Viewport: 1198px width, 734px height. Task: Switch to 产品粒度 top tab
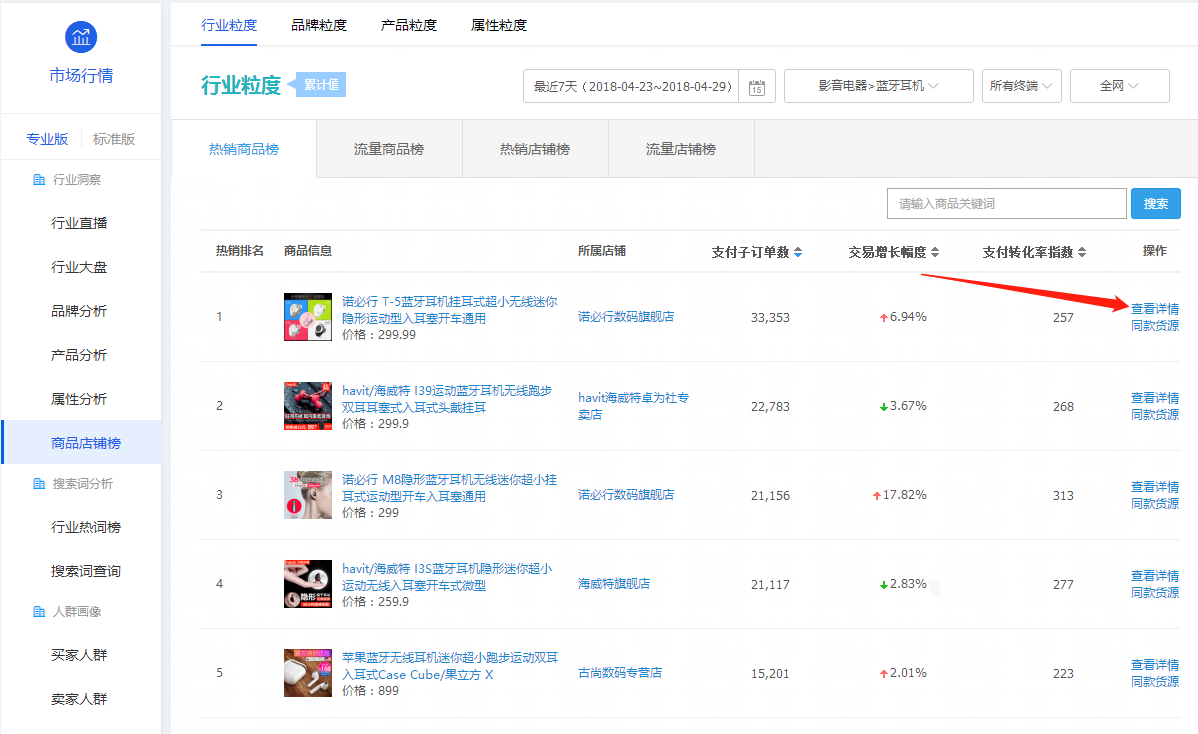409,25
